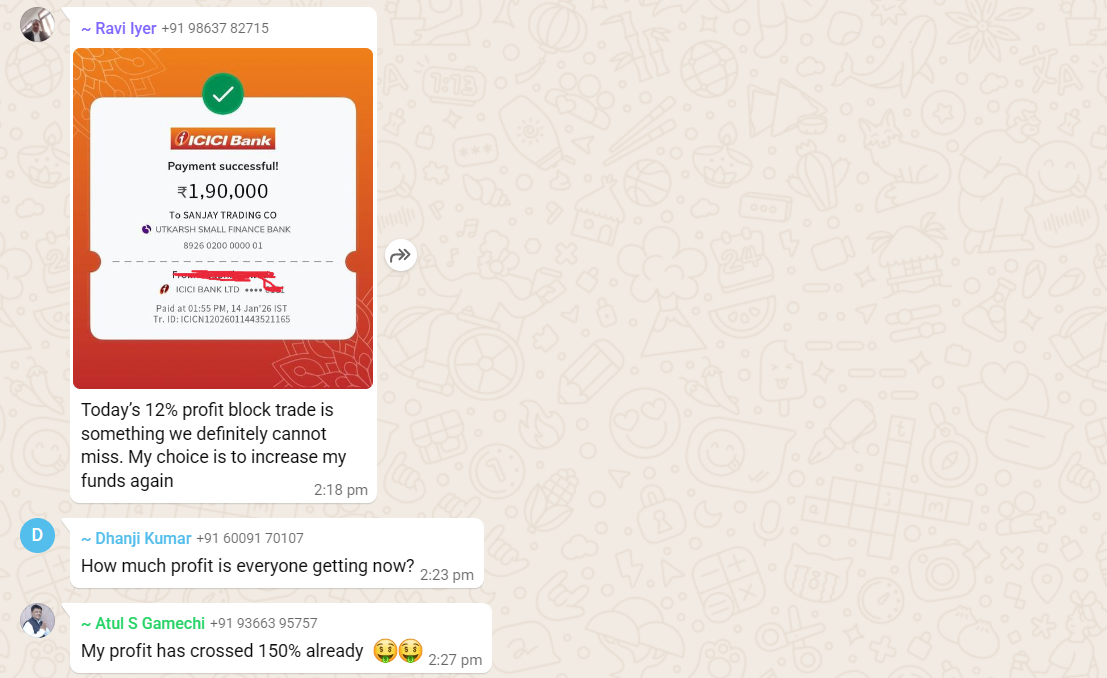This screenshot has width=1107, height=678.
Task: Click the first money-mouth emoji in Atul's message
Action: [x=385, y=650]
